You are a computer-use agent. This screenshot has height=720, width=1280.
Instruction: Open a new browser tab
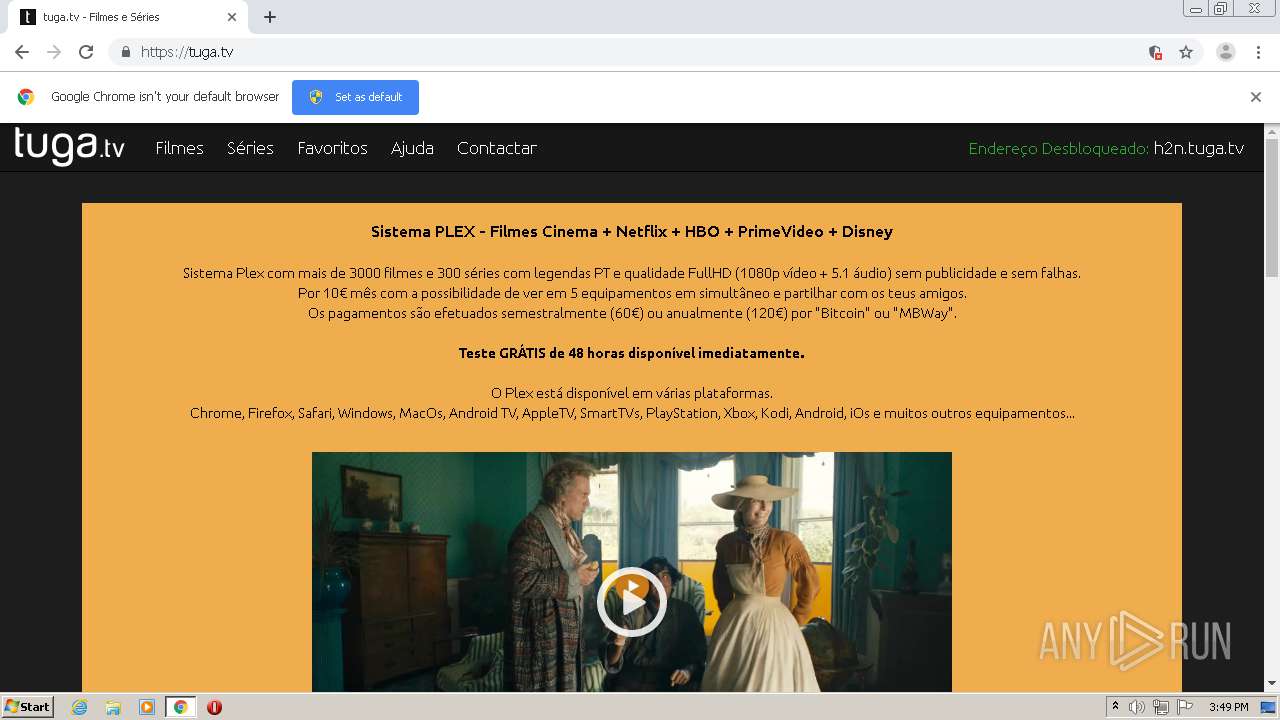270,17
